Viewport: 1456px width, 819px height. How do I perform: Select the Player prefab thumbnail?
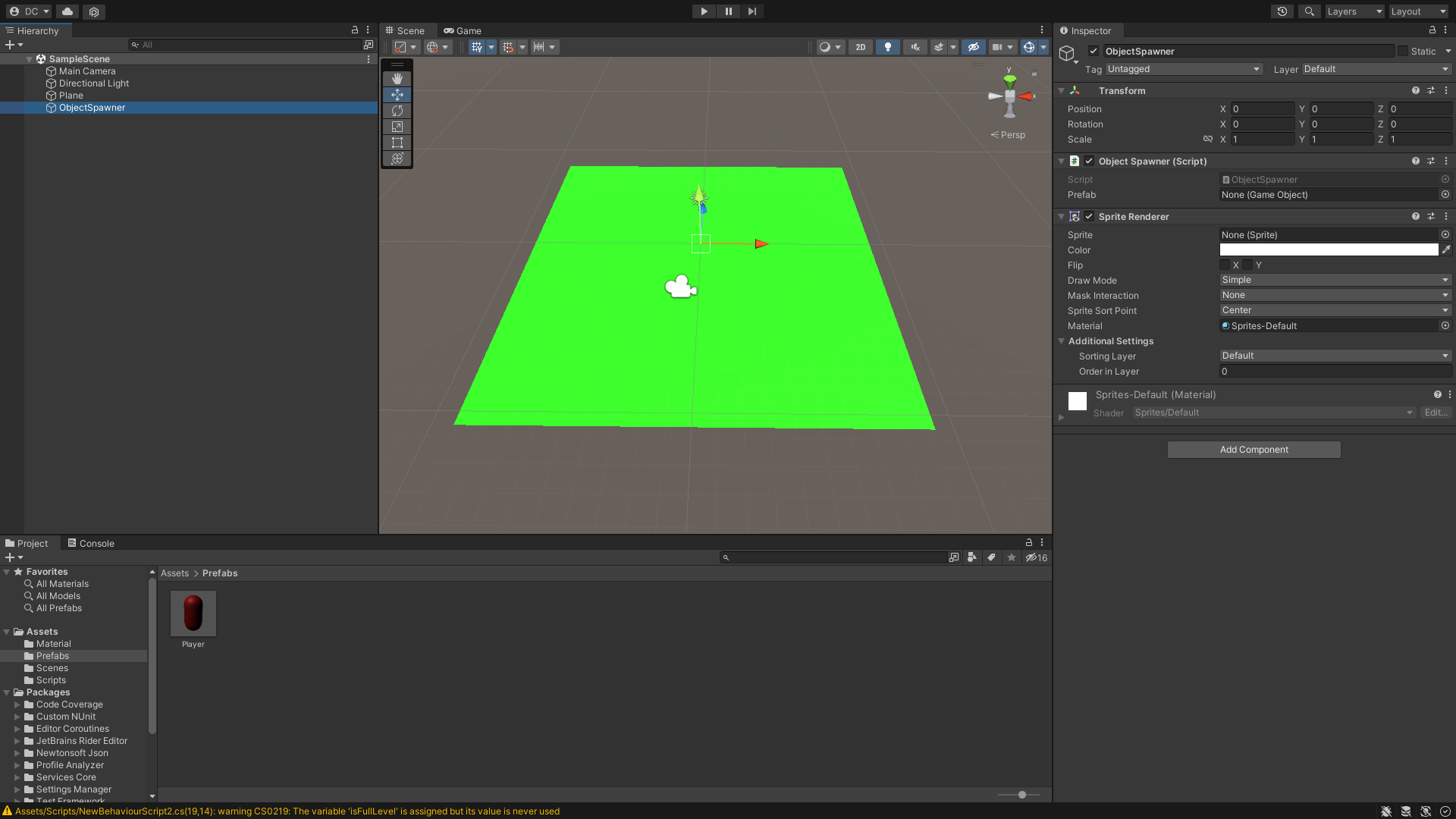pos(193,613)
